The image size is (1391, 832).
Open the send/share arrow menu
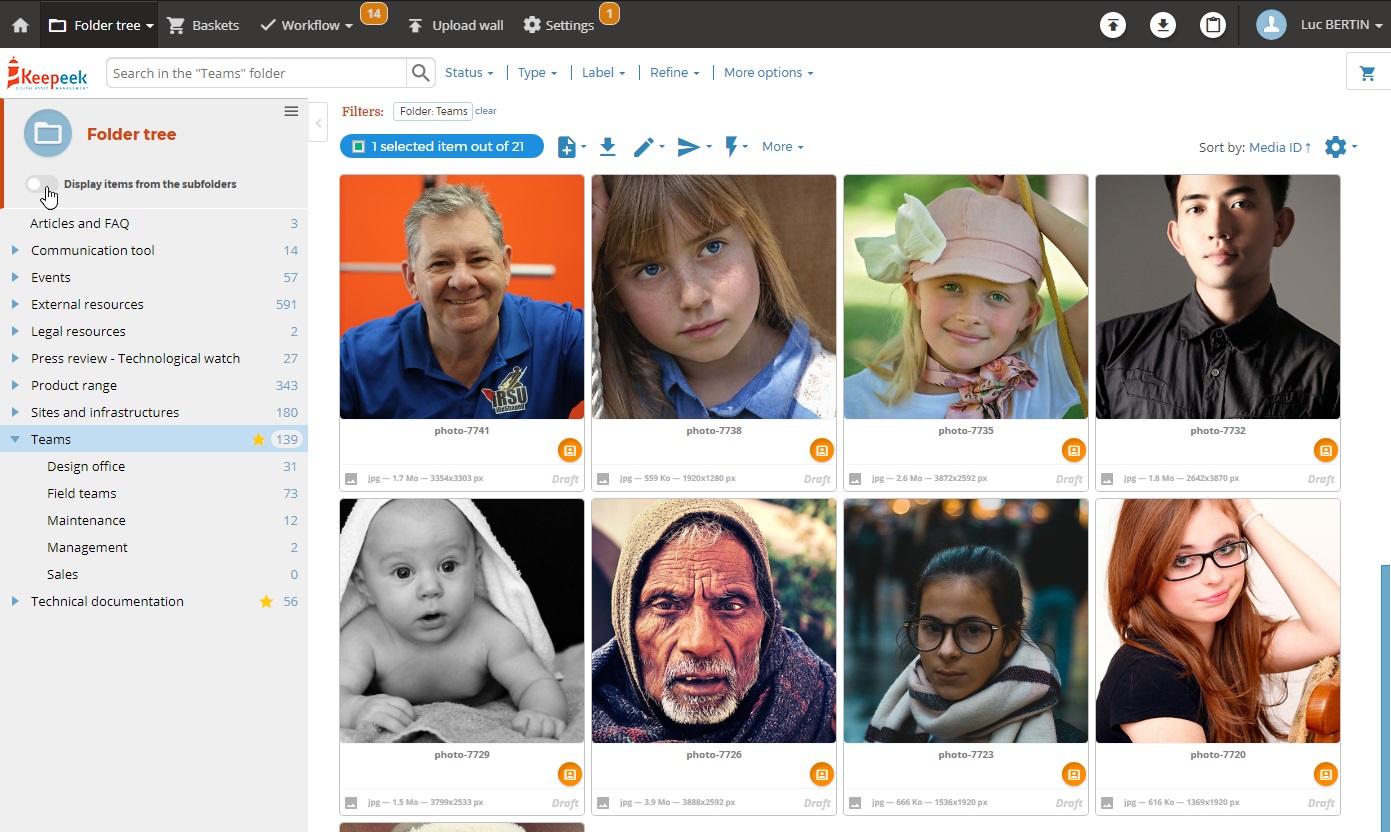(693, 147)
